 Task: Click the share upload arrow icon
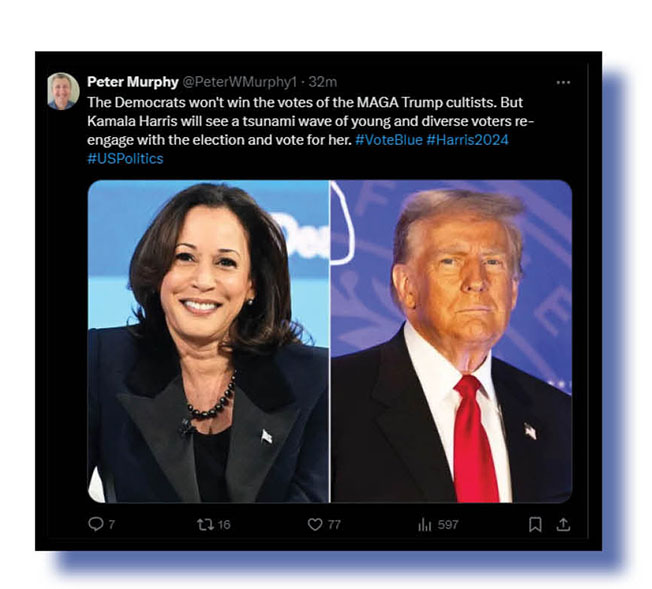pos(563,524)
